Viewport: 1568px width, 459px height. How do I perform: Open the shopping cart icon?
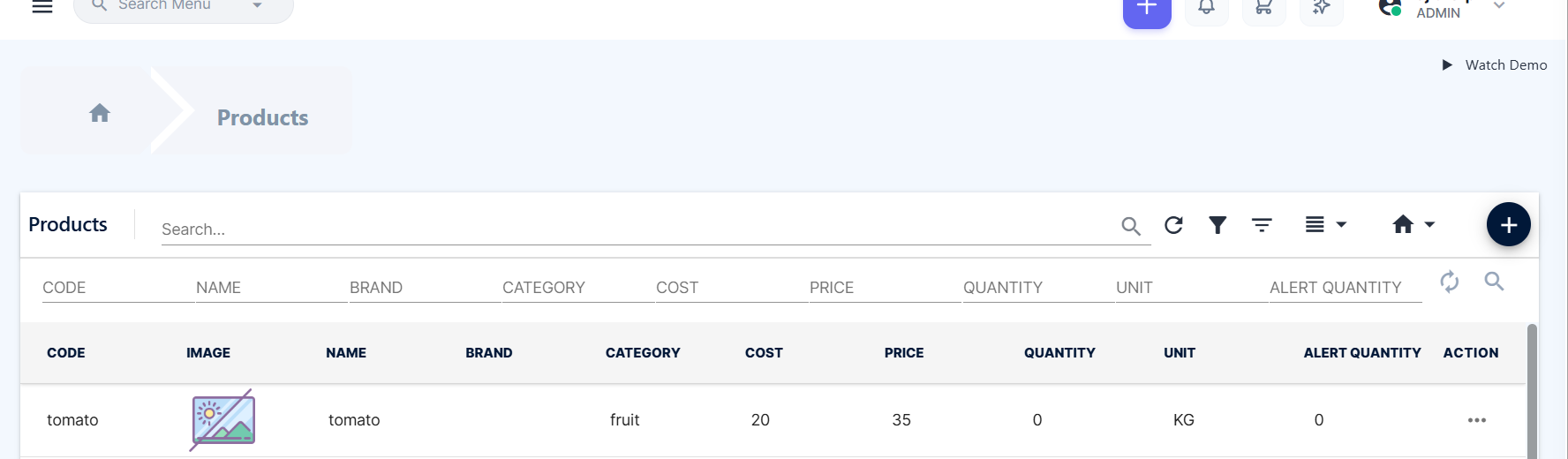coord(1263,8)
